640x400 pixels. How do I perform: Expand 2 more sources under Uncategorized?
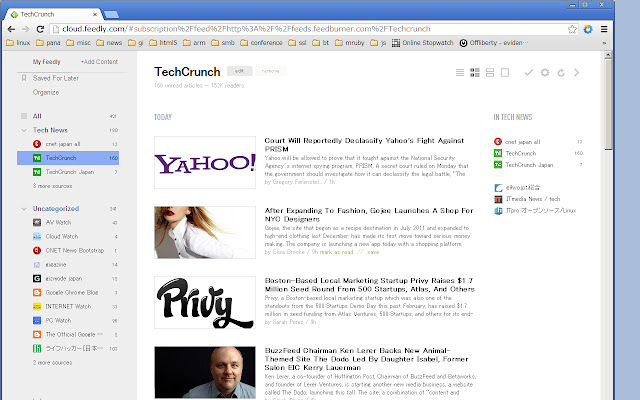tap(52, 362)
